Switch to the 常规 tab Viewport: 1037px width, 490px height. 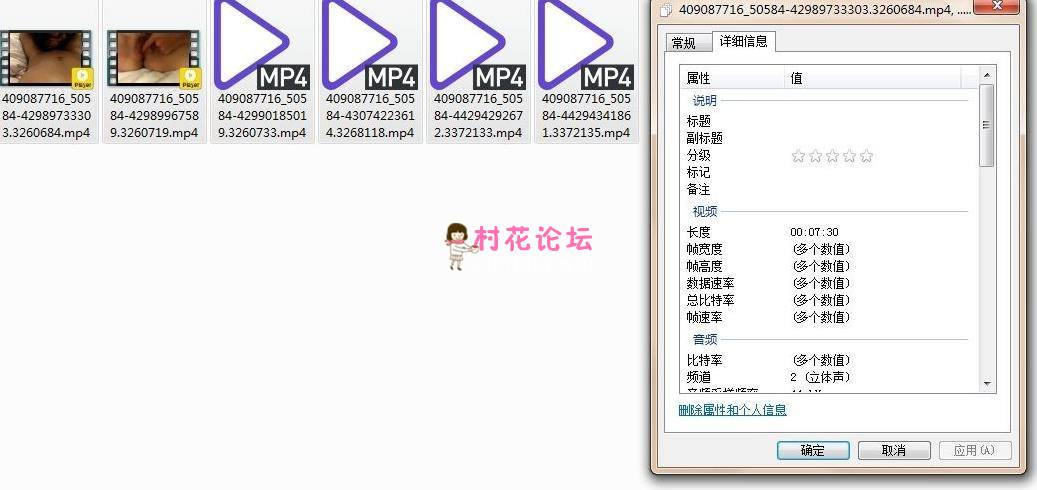tap(684, 43)
